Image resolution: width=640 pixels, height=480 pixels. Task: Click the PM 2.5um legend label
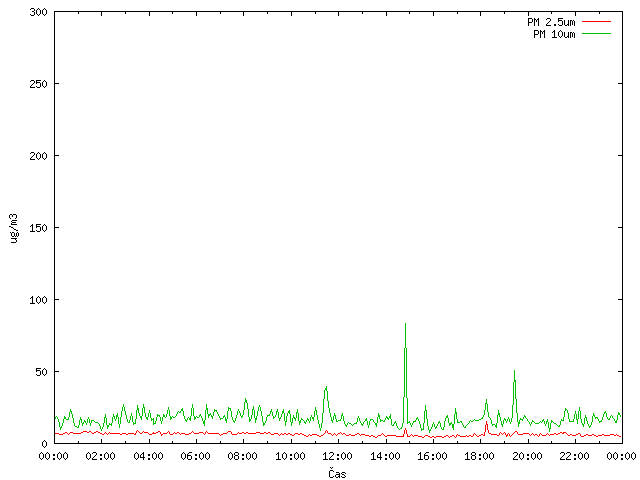tap(551, 22)
